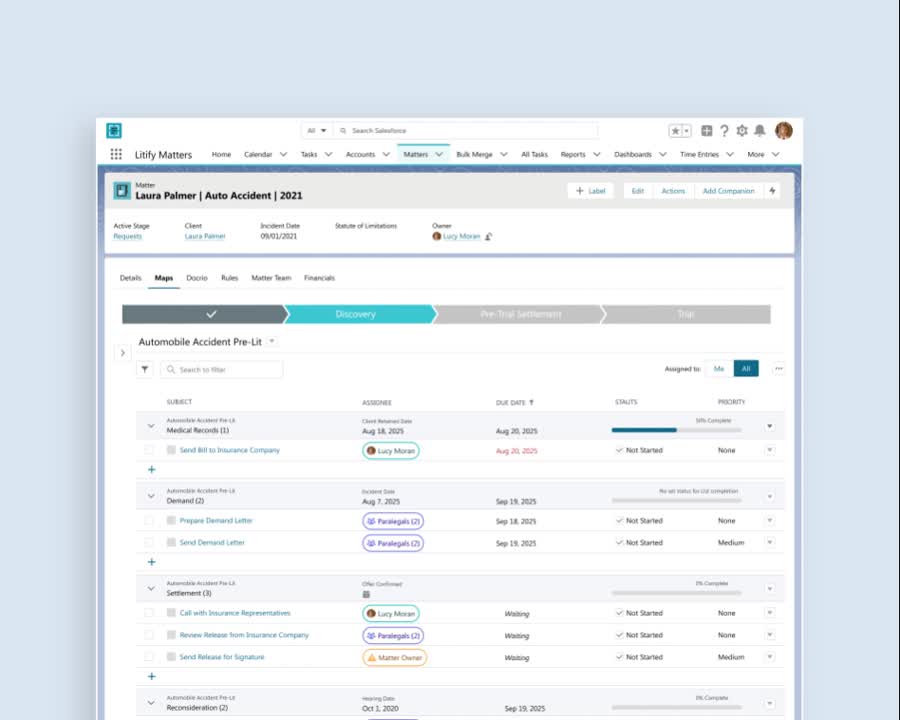Click Matter Owner warning pill

coord(394,657)
